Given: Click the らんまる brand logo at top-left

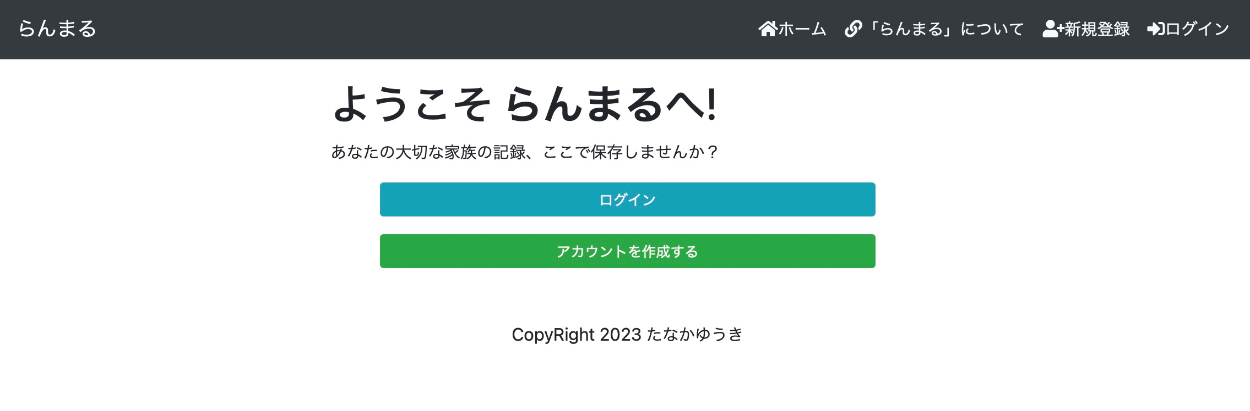Looking at the screenshot, I should coord(57,29).
